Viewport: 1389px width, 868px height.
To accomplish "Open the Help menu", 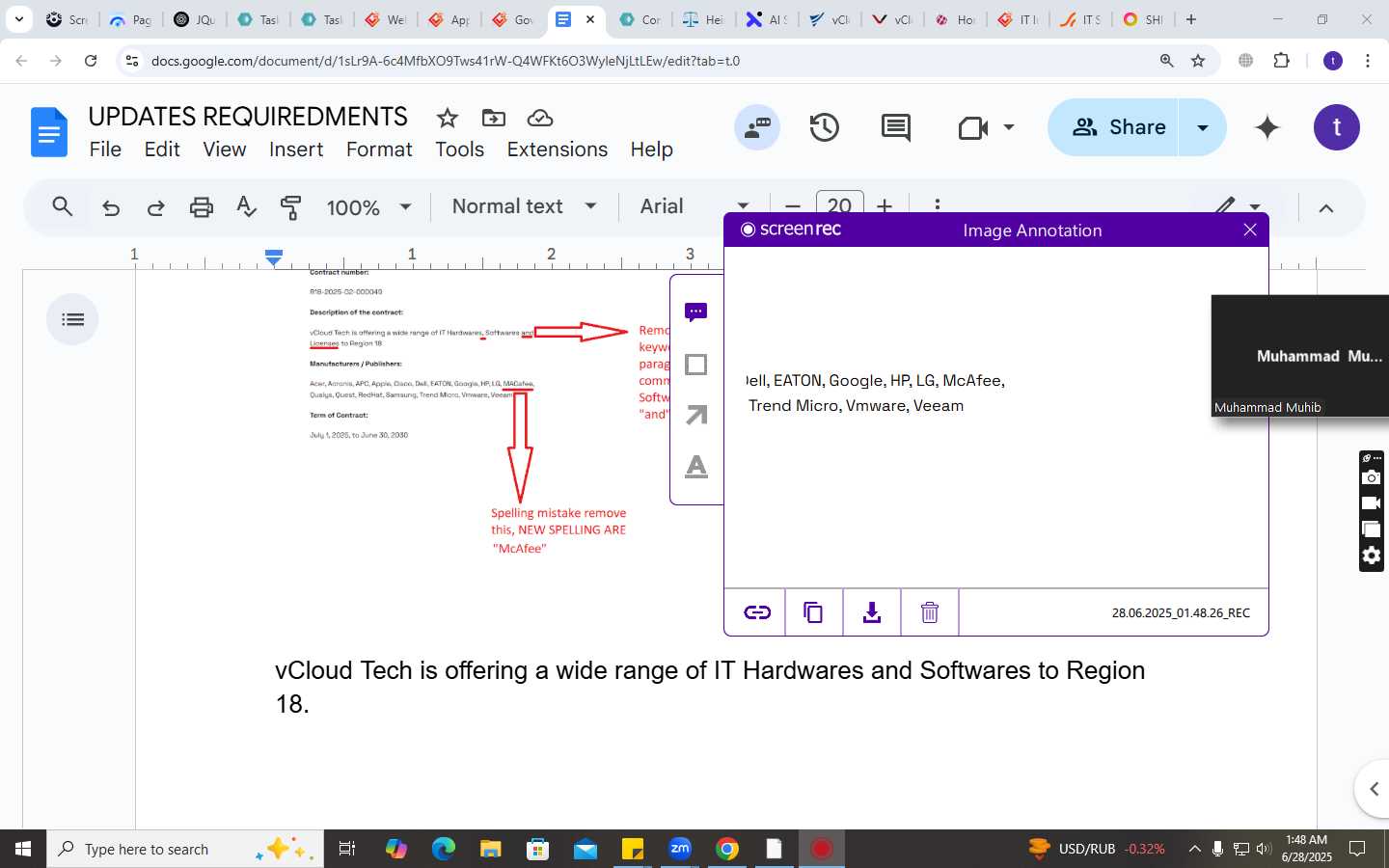I will click(652, 149).
